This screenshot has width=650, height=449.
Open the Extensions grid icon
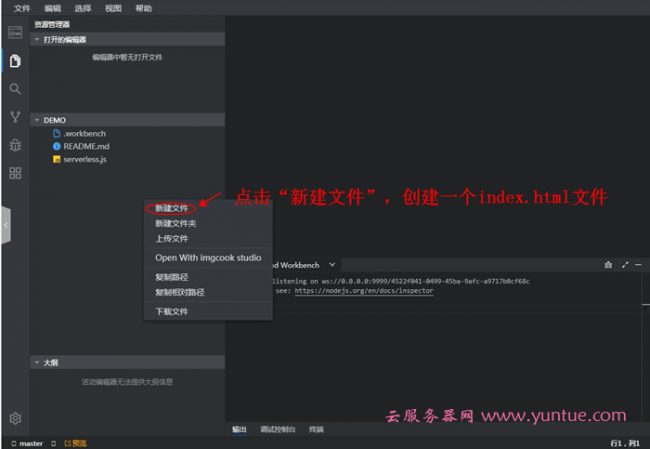pos(15,173)
